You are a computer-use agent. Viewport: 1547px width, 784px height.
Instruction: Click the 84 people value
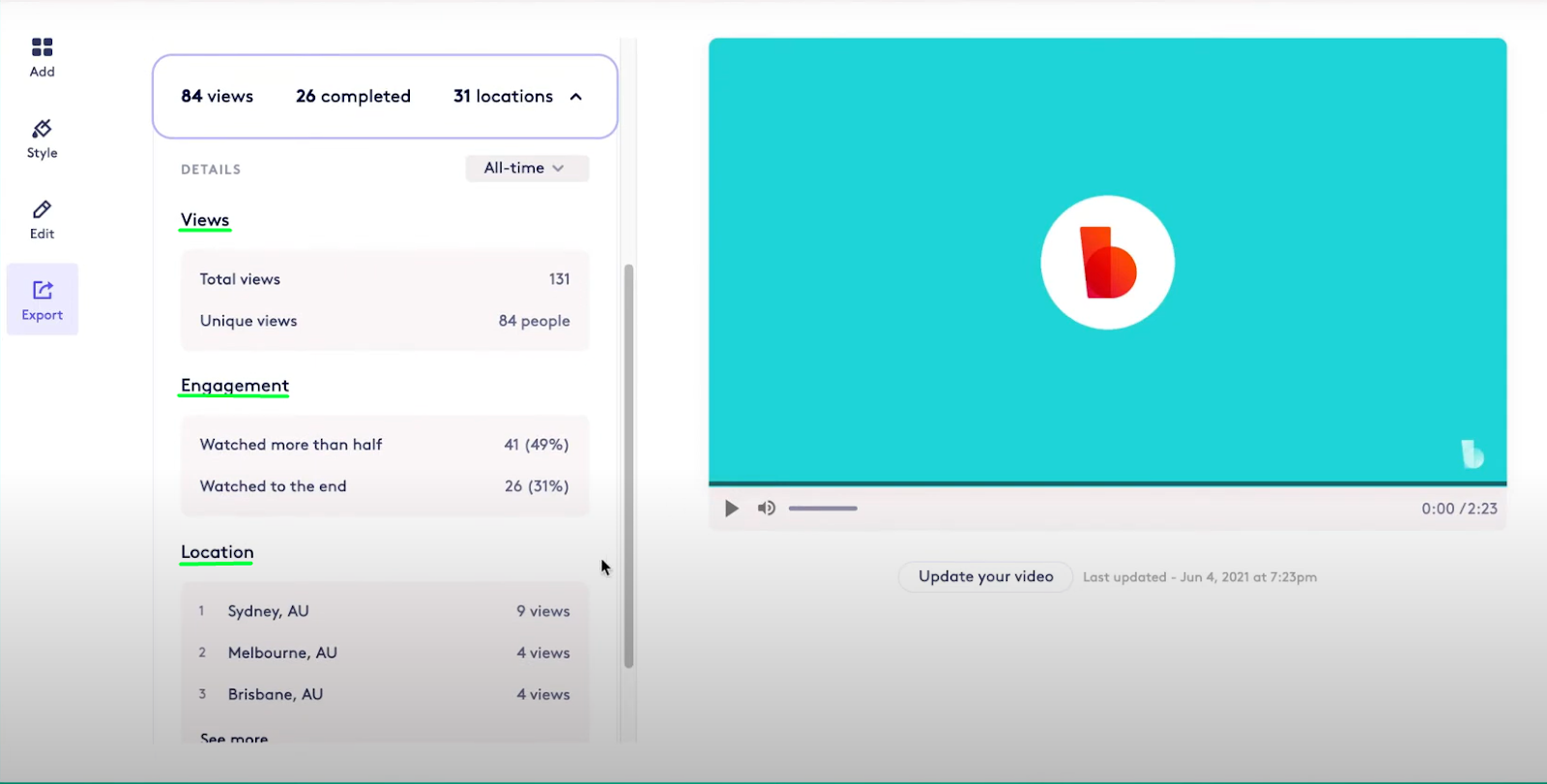pos(535,321)
